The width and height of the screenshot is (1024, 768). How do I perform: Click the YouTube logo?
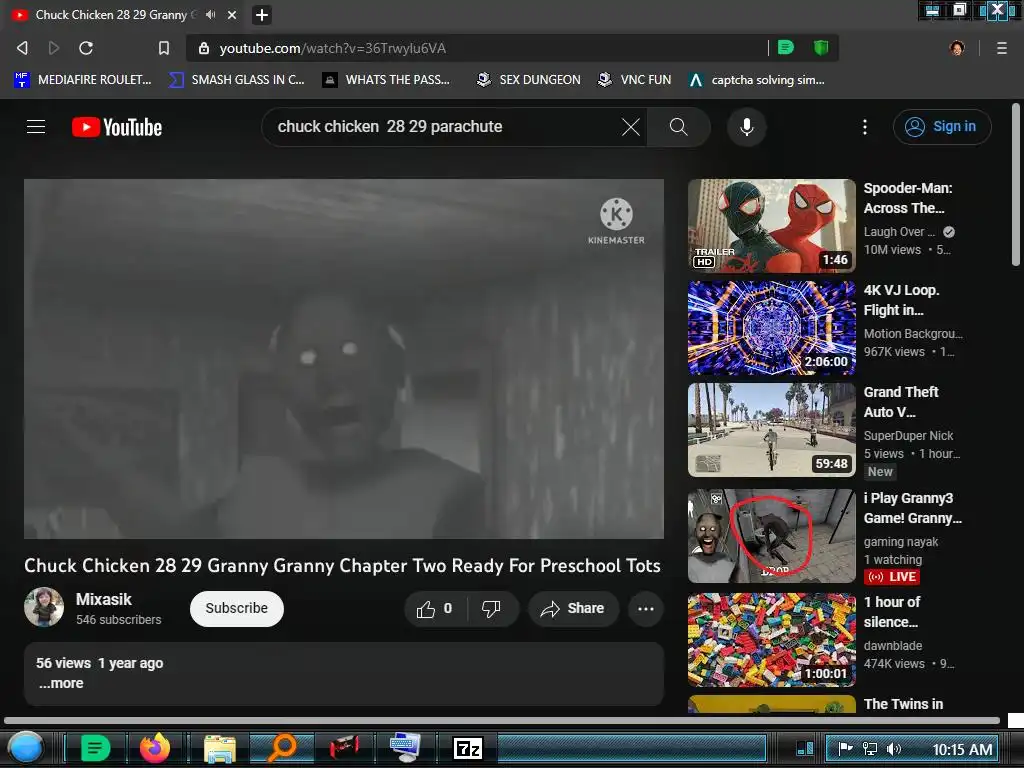pyautogui.click(x=117, y=127)
